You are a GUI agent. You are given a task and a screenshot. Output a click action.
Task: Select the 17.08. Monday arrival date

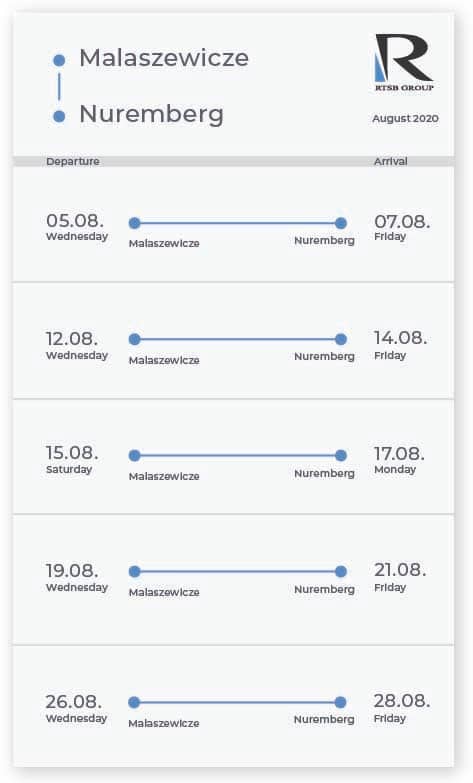(400, 459)
